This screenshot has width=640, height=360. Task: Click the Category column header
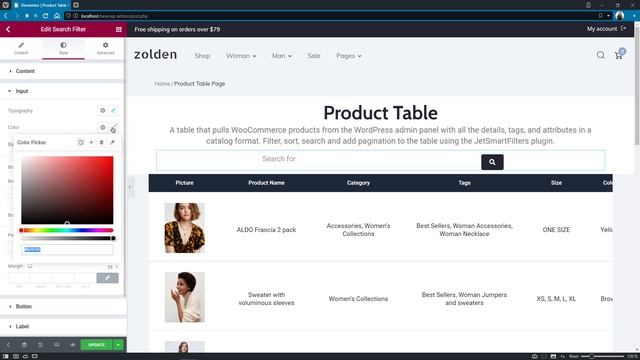pyautogui.click(x=358, y=183)
